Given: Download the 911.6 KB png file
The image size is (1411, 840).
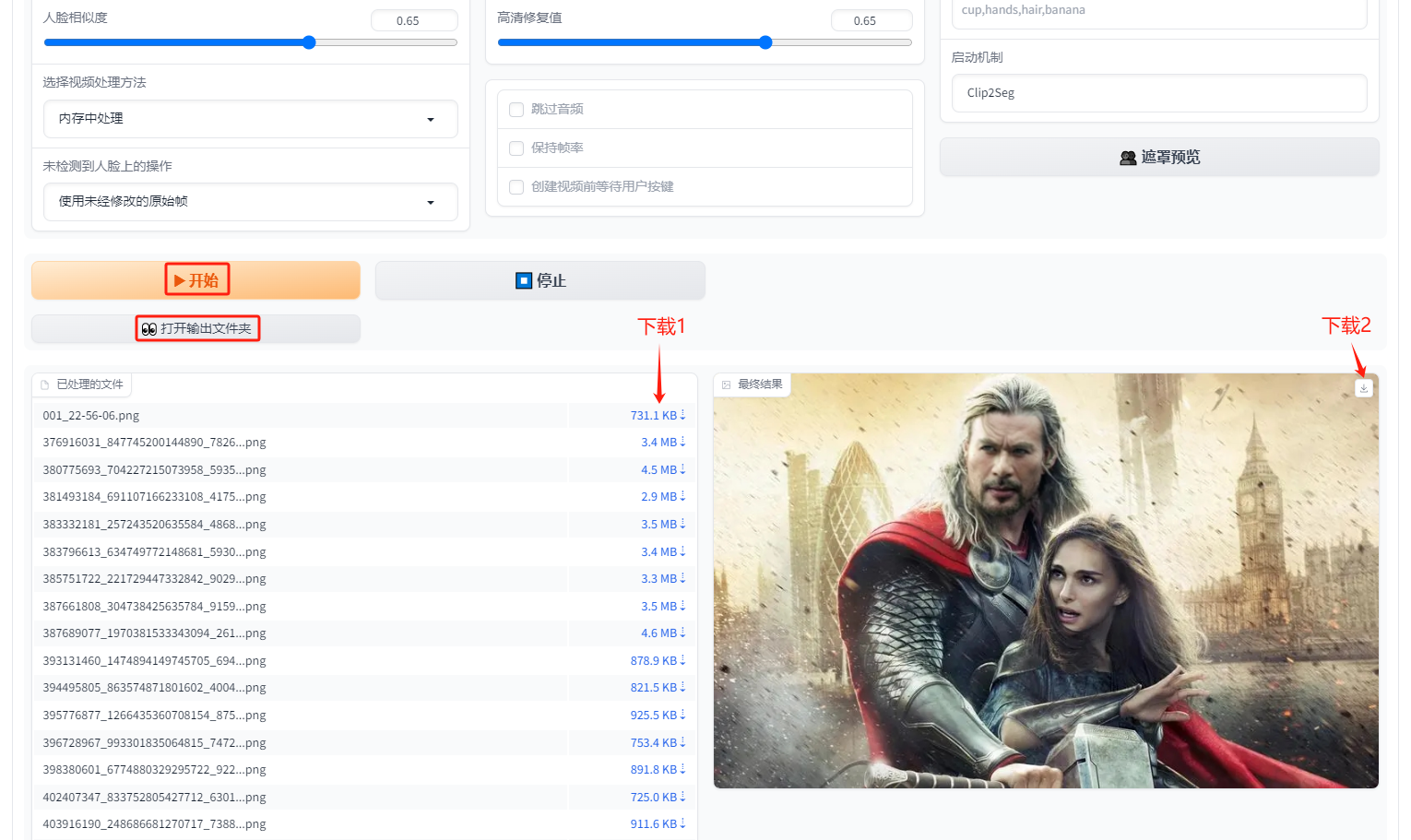Looking at the screenshot, I should pos(657,824).
